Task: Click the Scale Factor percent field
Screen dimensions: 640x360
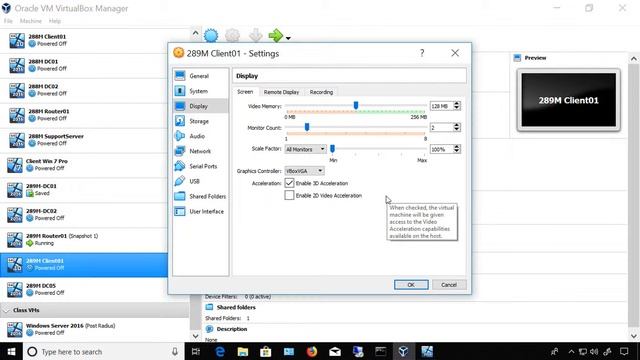Action: pyautogui.click(x=441, y=149)
